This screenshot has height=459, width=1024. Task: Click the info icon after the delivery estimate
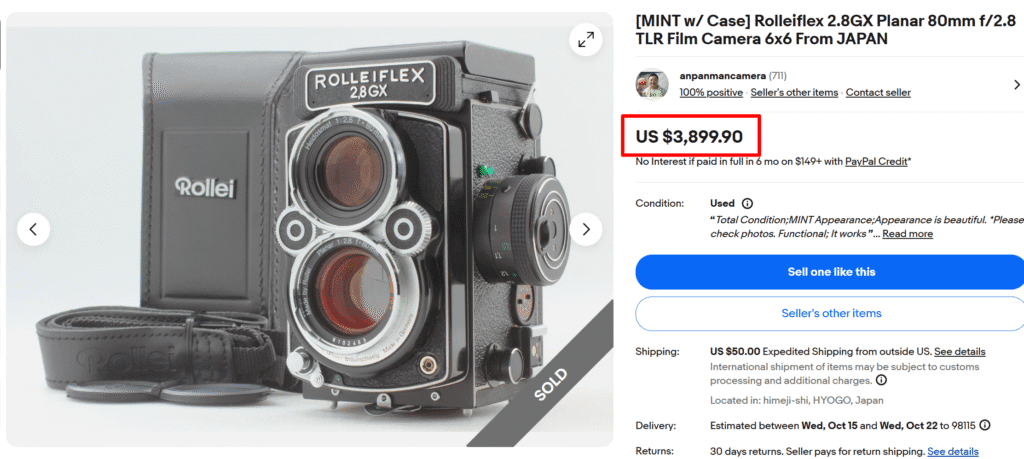point(985,425)
